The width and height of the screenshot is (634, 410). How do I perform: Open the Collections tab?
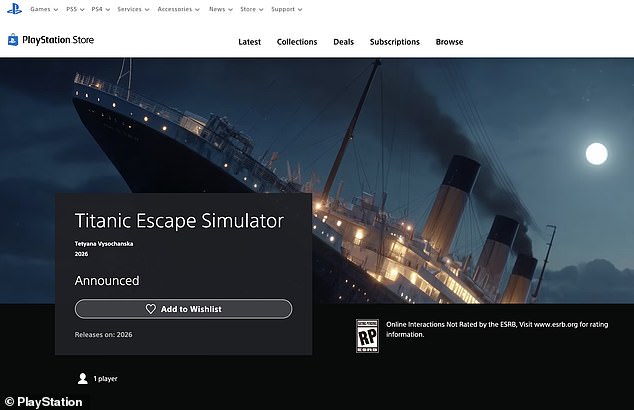pos(297,42)
